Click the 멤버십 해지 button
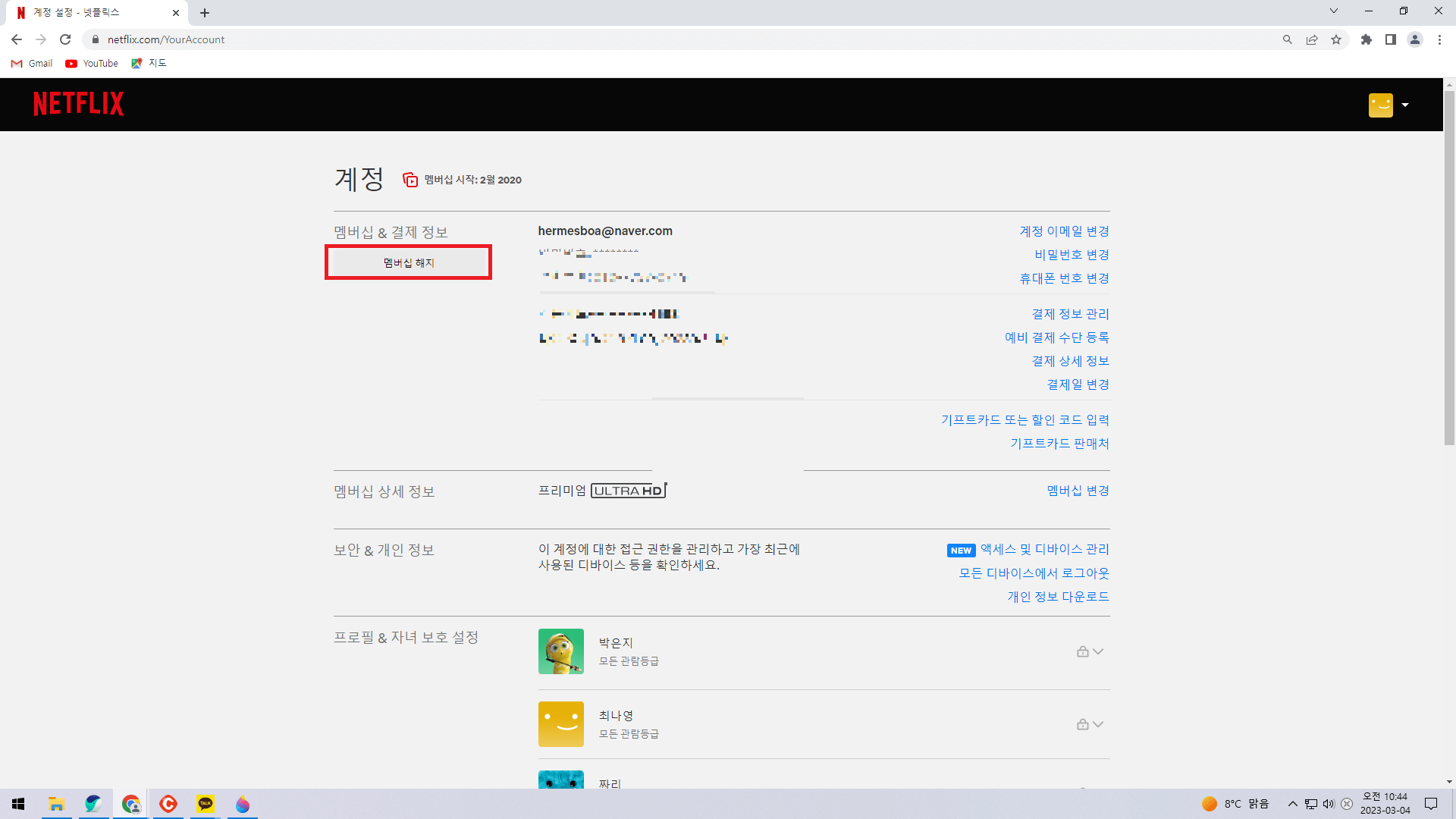The height and width of the screenshot is (819, 1456). tap(409, 262)
